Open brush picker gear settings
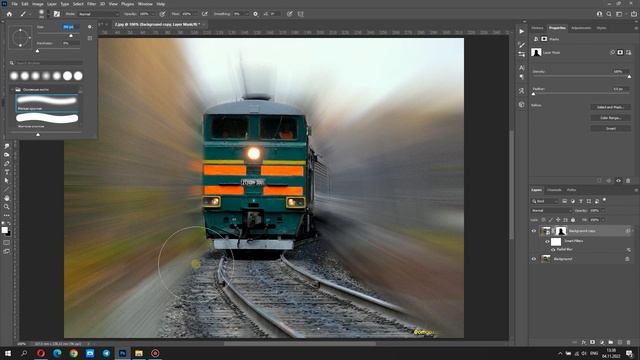 click(90, 27)
